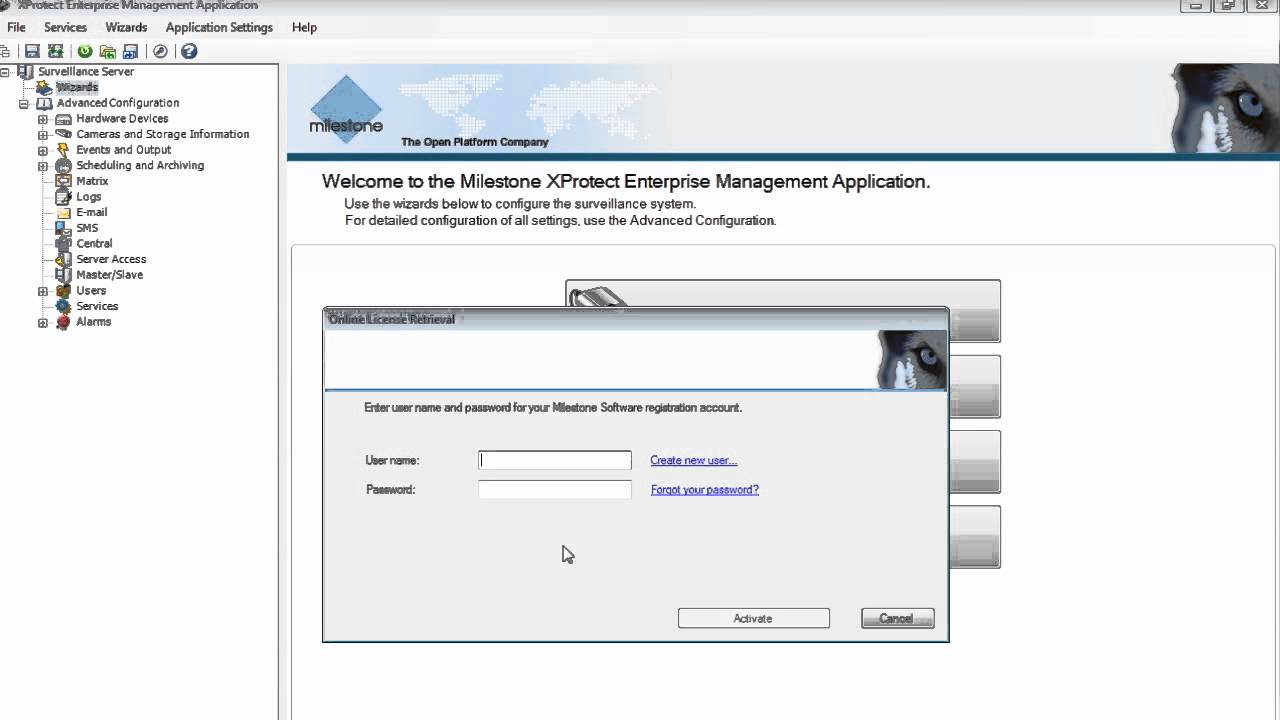Screen dimensions: 1280x720
Task: Collapse the Surveillance Server root node
Action: click(x=5, y=72)
